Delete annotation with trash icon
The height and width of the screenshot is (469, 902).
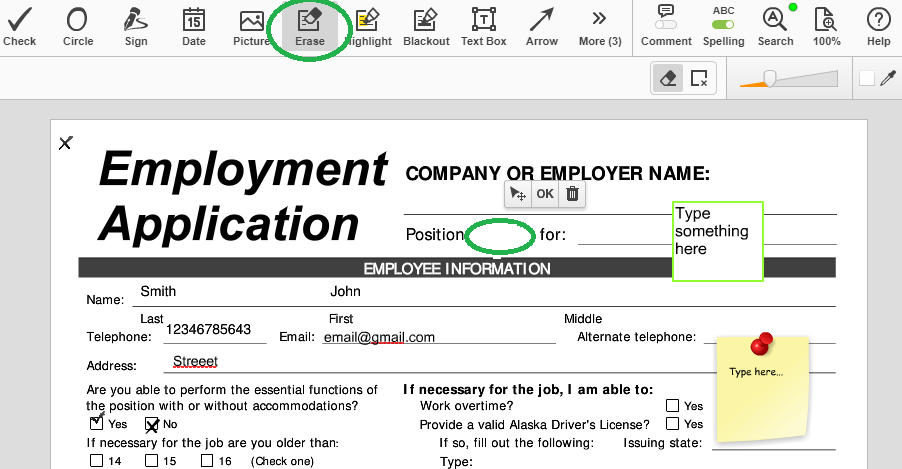point(572,194)
